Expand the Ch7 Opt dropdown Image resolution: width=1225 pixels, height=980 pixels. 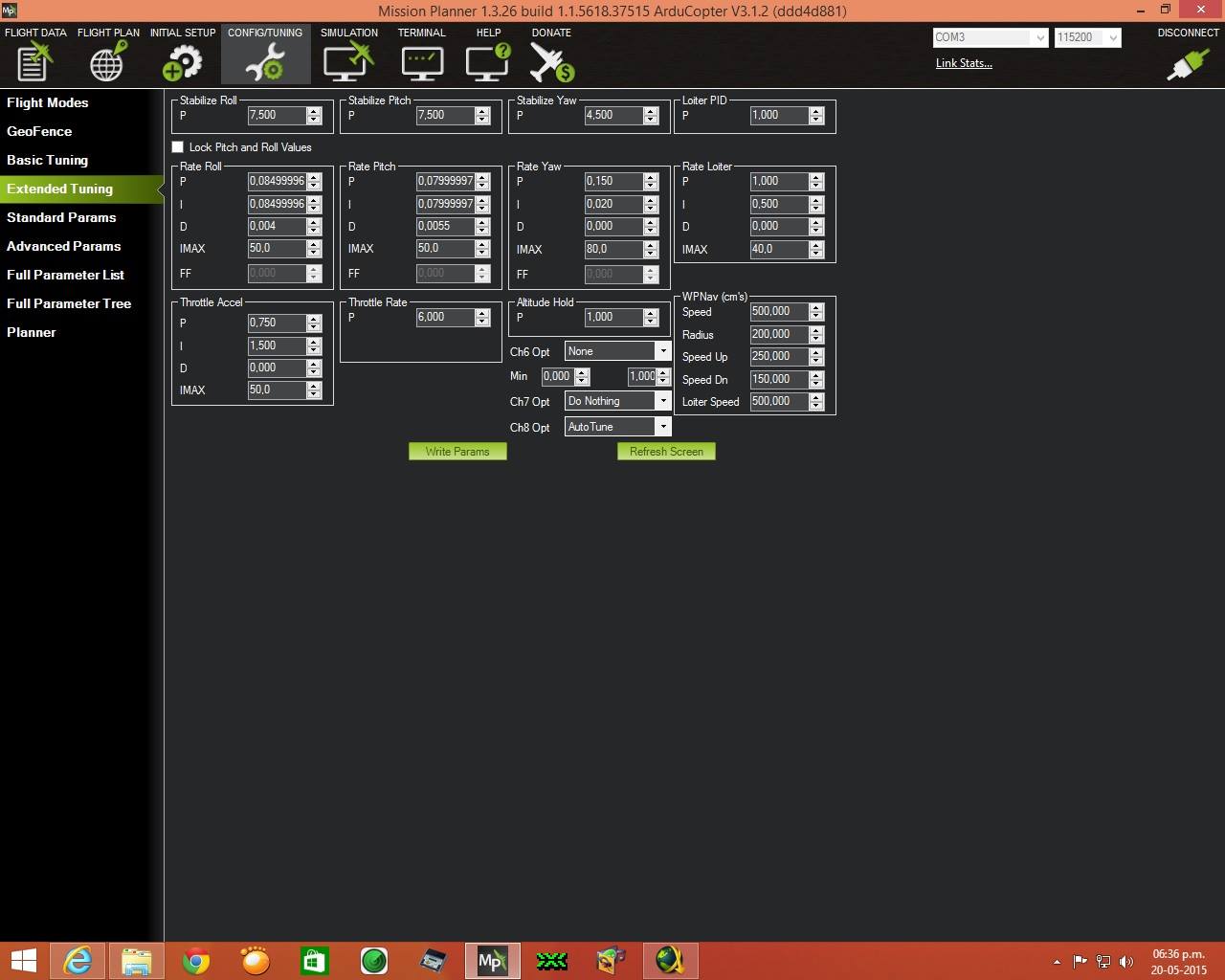(x=662, y=401)
